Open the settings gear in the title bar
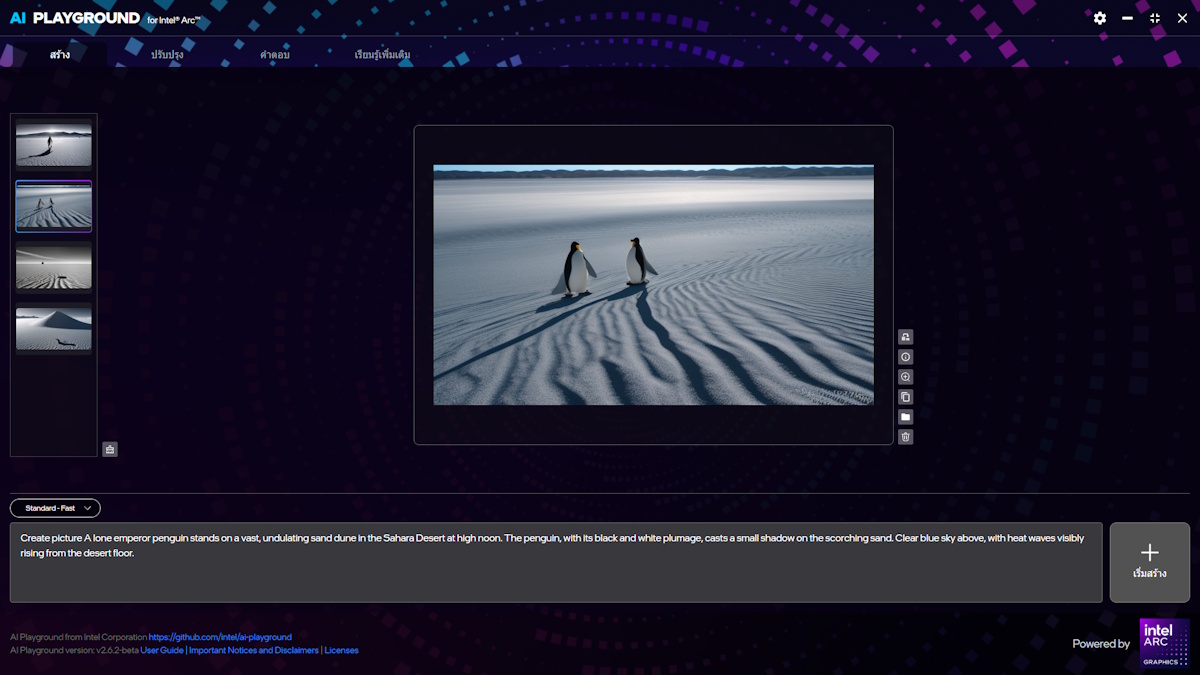Screen dimensions: 1200x675 1100,18
